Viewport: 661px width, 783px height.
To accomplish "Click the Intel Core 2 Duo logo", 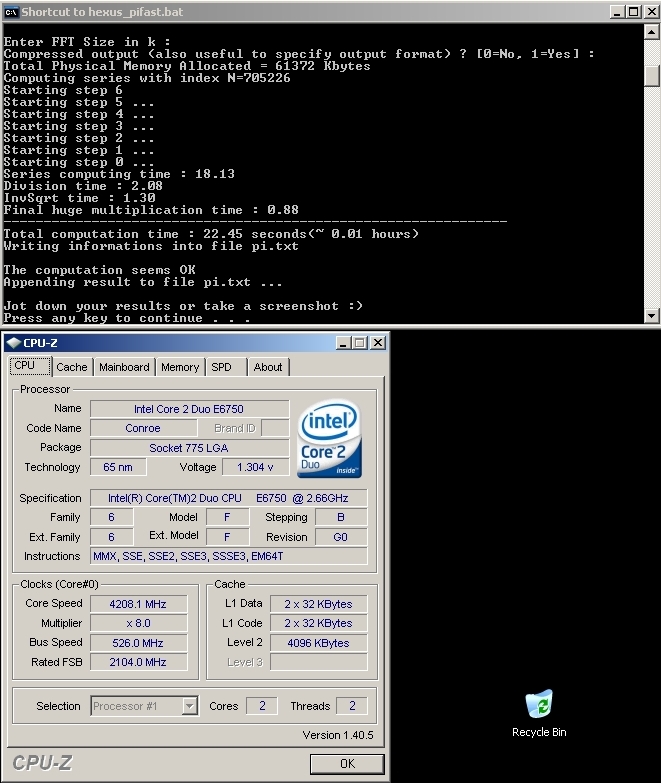I will coord(330,438).
